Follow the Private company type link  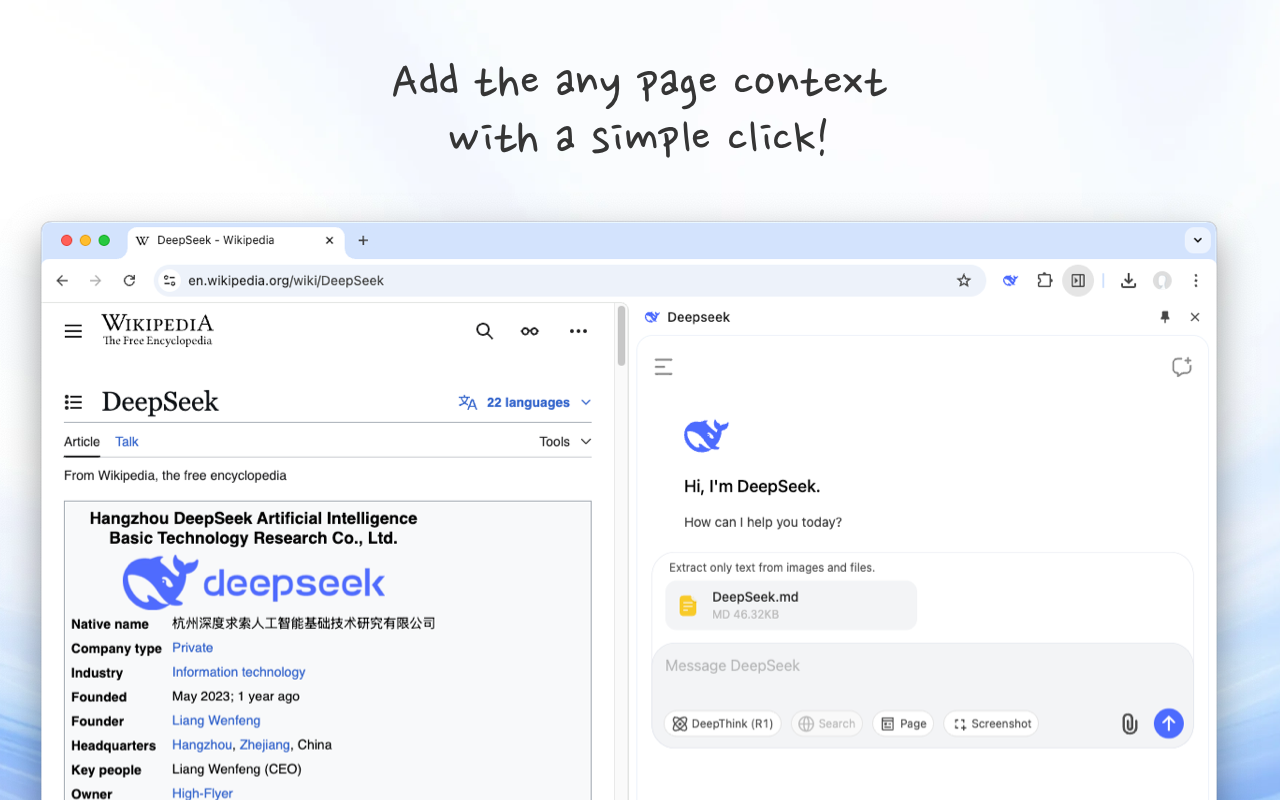(192, 648)
